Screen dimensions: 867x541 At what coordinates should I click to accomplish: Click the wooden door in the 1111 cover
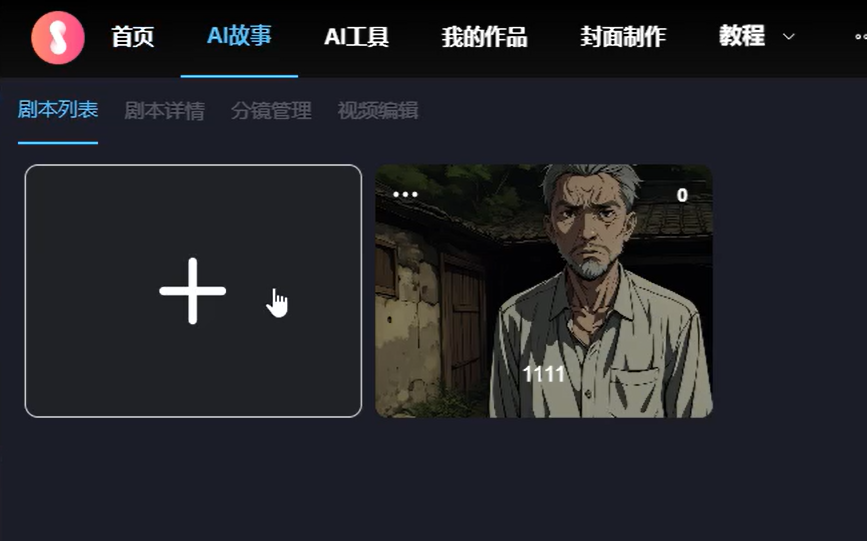click(463, 321)
